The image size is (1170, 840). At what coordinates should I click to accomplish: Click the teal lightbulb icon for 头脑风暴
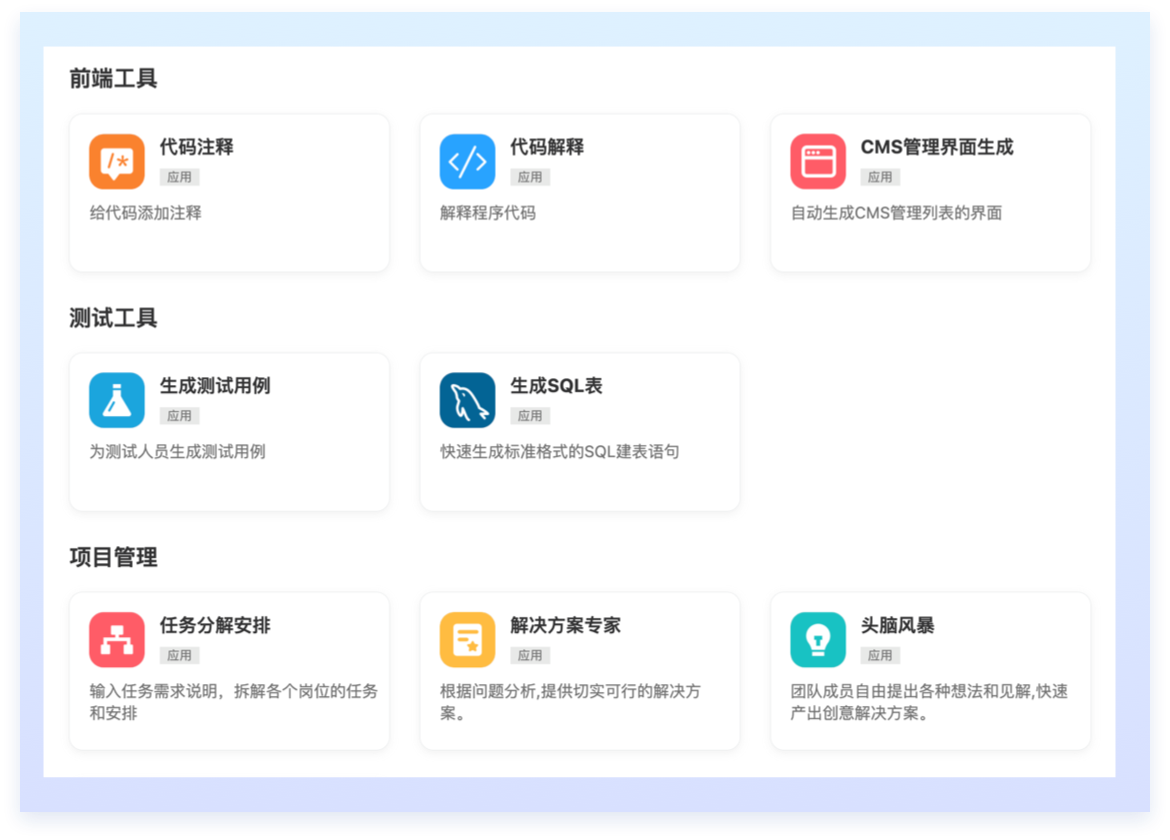[x=818, y=640]
